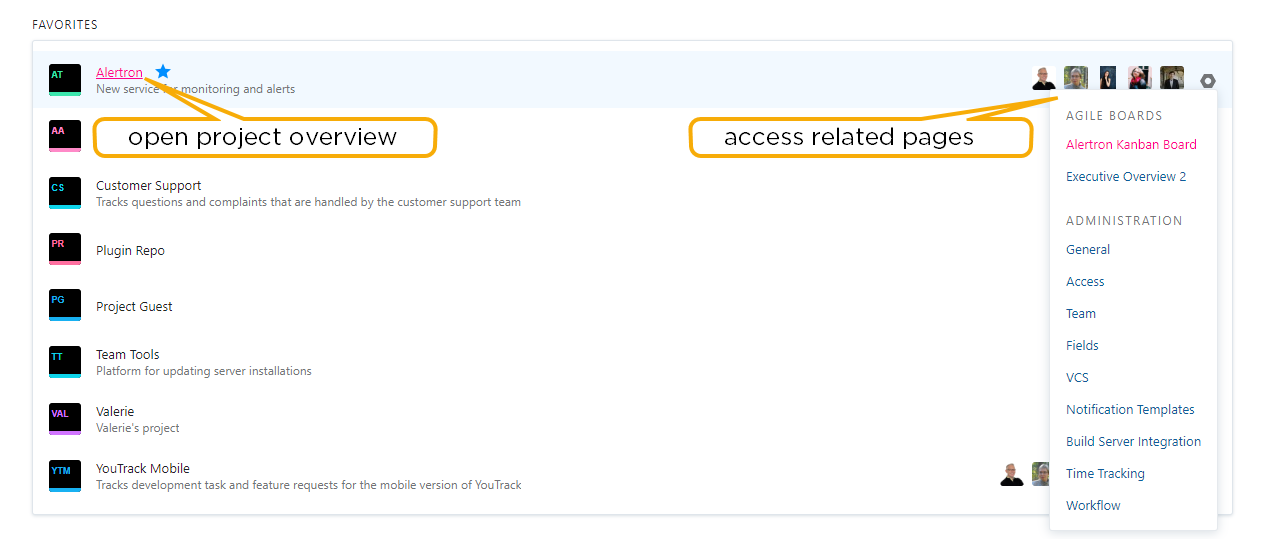Viewport: 1264px width, 539px height.
Task: Unfavorite Alertron using the blue star
Action: (x=164, y=72)
